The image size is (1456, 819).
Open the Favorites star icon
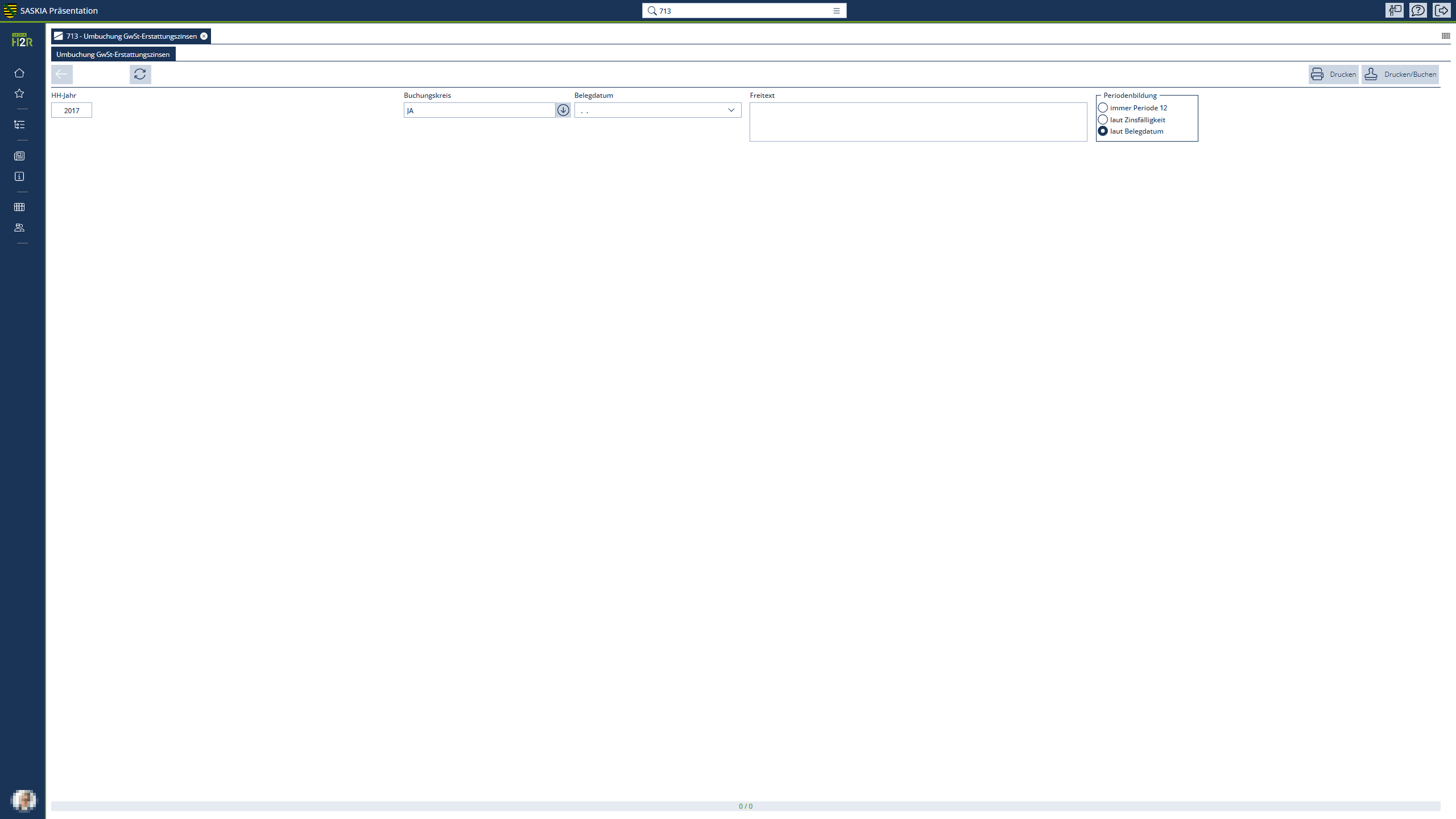coord(19,93)
